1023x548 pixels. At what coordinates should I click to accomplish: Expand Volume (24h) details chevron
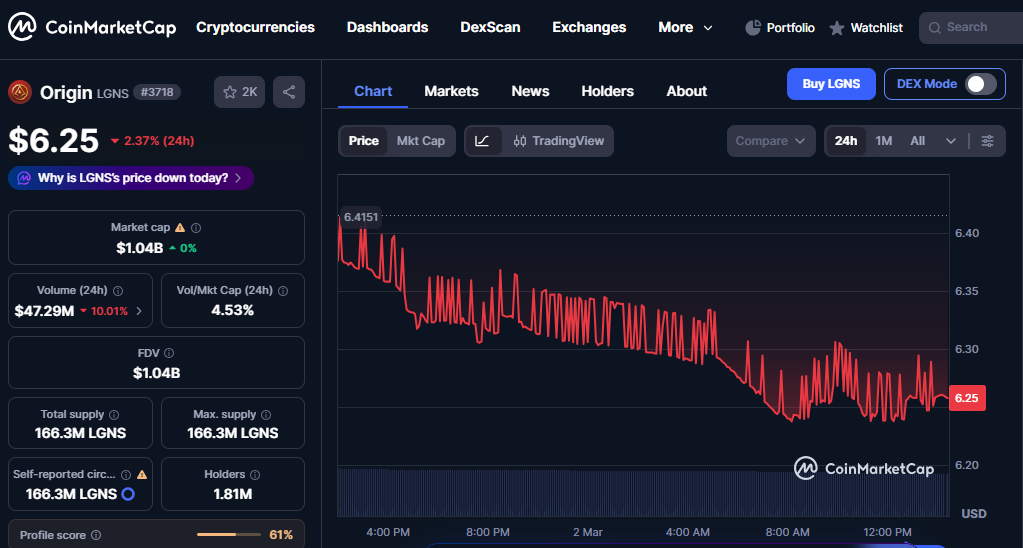(138, 311)
